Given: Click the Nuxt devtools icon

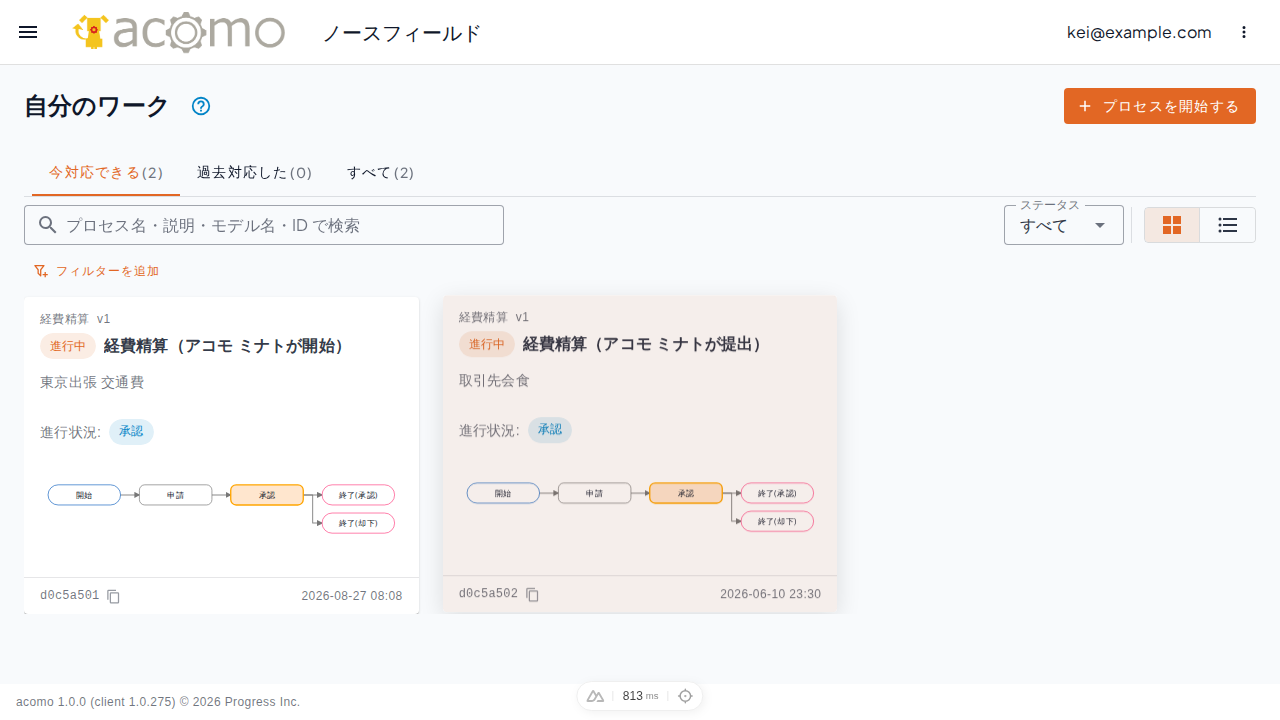Looking at the screenshot, I should click(596, 696).
